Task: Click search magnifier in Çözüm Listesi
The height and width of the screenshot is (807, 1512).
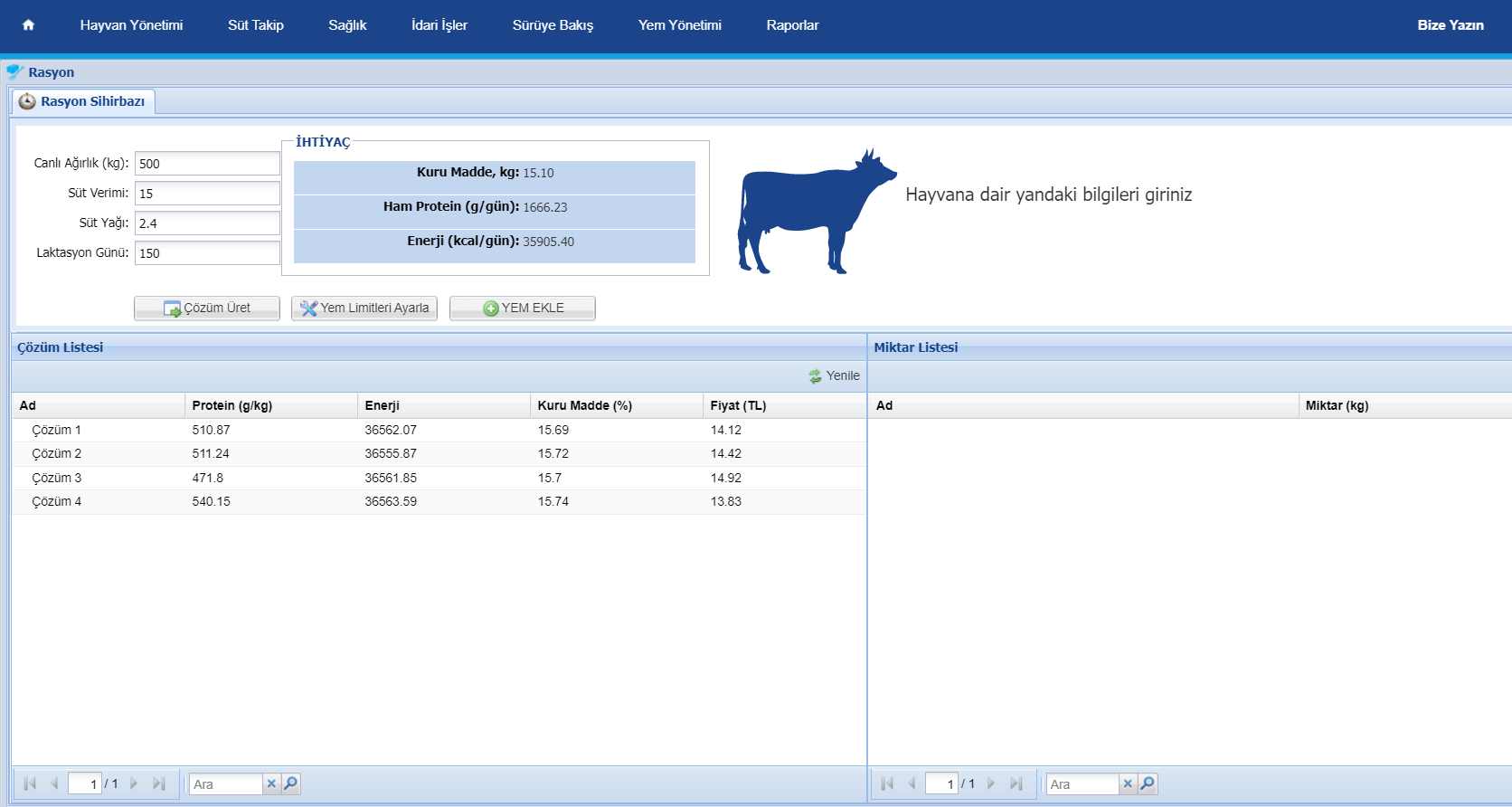Action: tap(290, 784)
